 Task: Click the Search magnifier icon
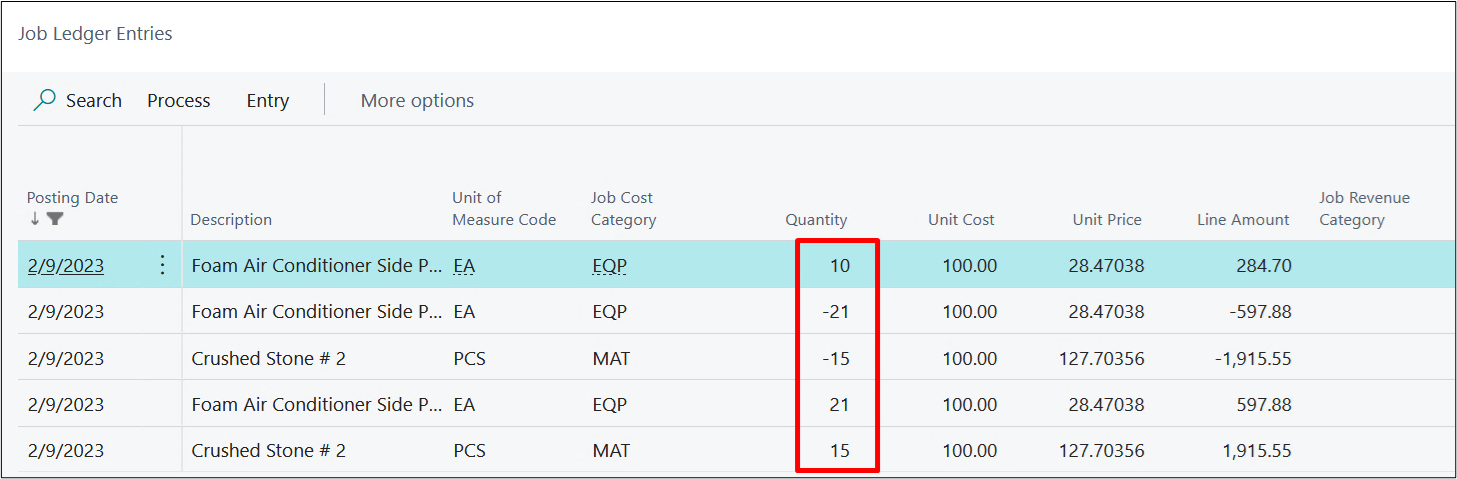(x=45, y=101)
